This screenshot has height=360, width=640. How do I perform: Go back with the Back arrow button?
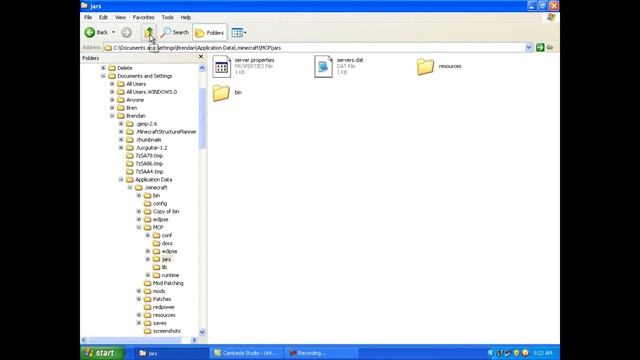click(96, 32)
